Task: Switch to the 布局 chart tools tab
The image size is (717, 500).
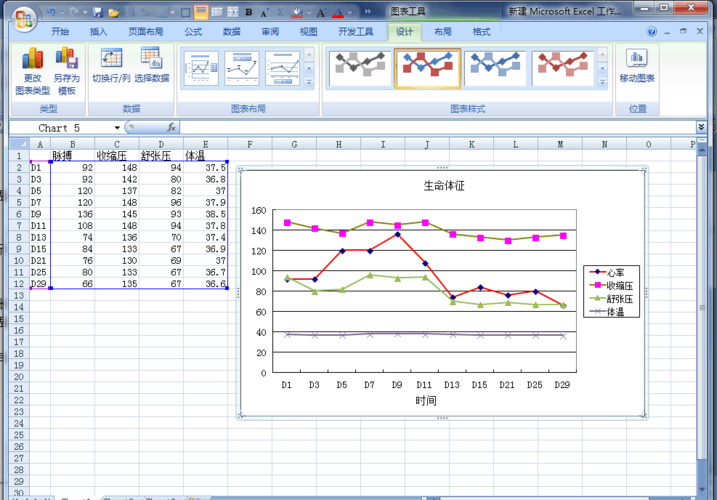Action: click(x=443, y=32)
